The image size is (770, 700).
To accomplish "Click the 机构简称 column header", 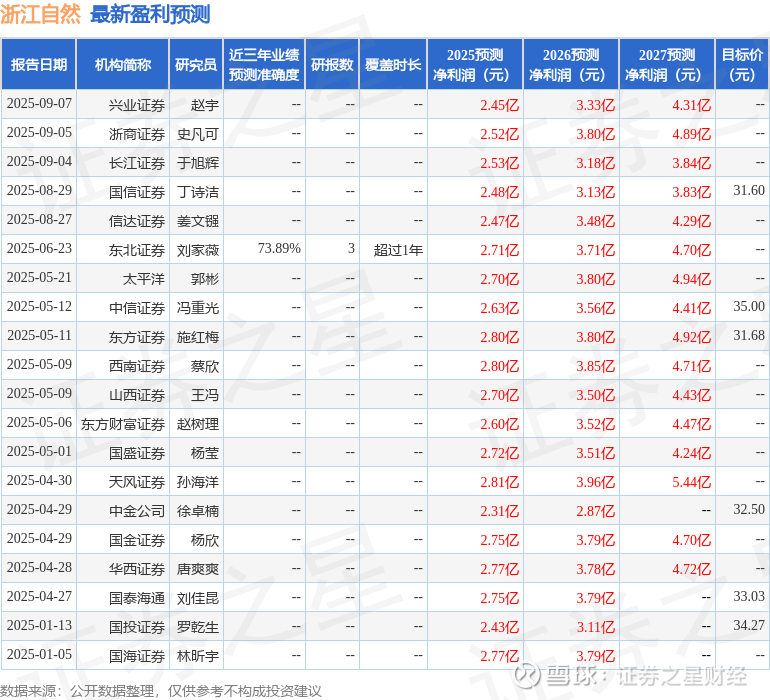I will point(123,65).
